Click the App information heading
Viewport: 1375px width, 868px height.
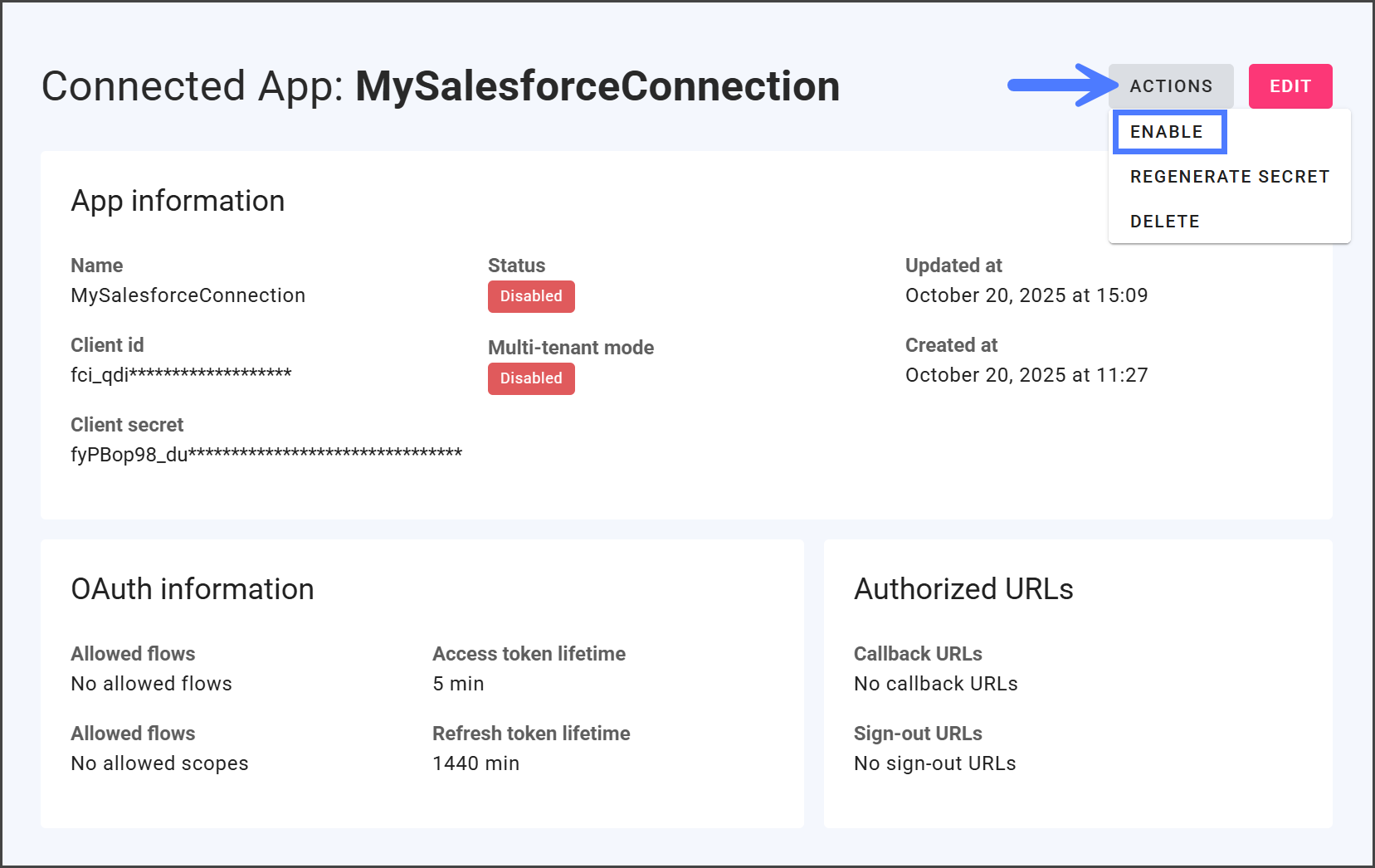point(178,201)
